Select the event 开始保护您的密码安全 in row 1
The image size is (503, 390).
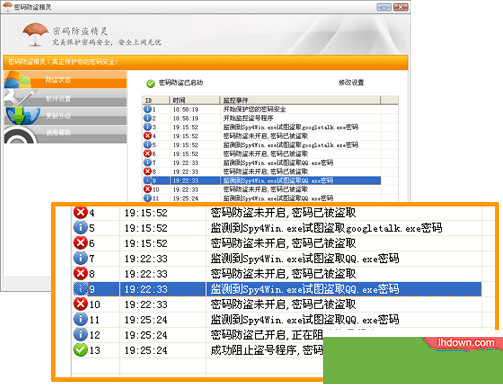(254, 109)
